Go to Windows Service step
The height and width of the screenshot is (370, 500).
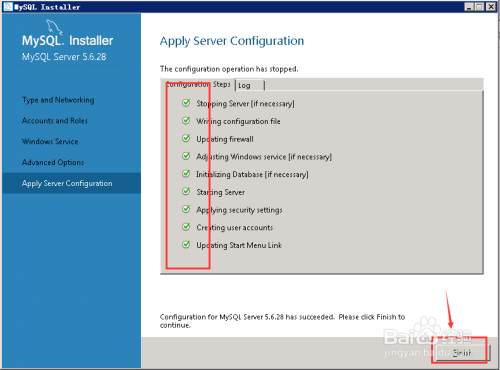click(50, 141)
